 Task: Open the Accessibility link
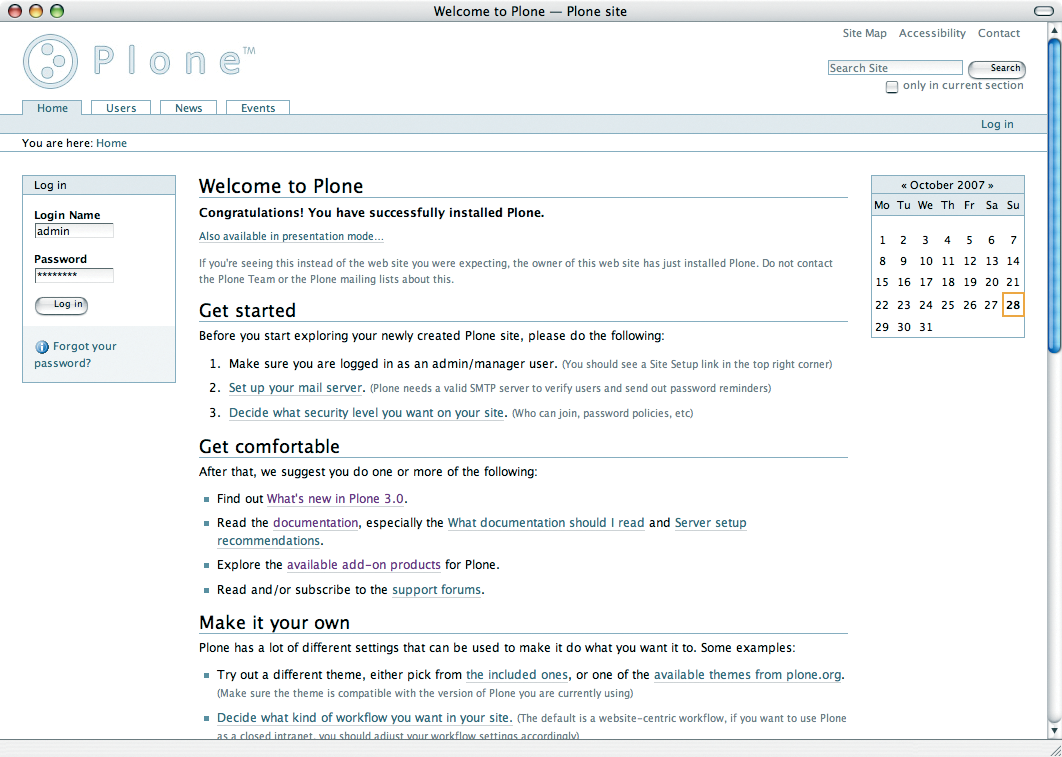tap(932, 33)
